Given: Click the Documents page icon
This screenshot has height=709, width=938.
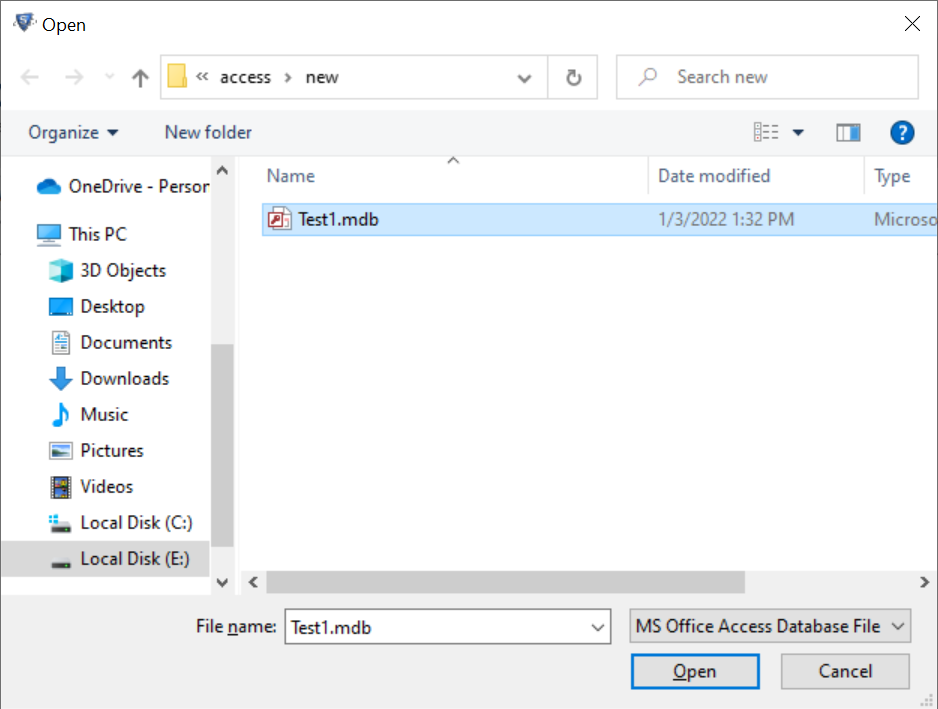Looking at the screenshot, I should point(60,342).
